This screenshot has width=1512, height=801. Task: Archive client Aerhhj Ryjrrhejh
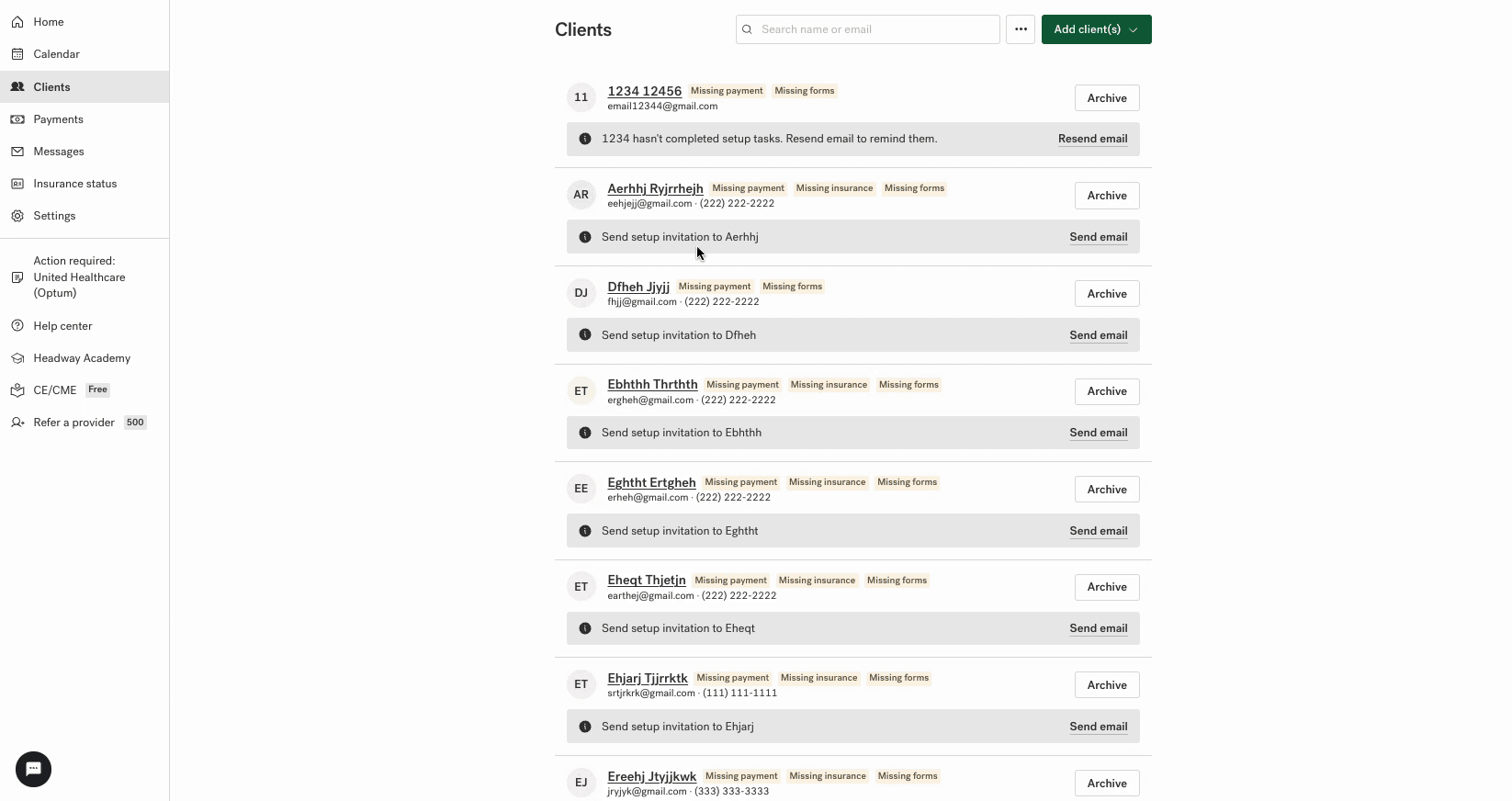tap(1107, 196)
